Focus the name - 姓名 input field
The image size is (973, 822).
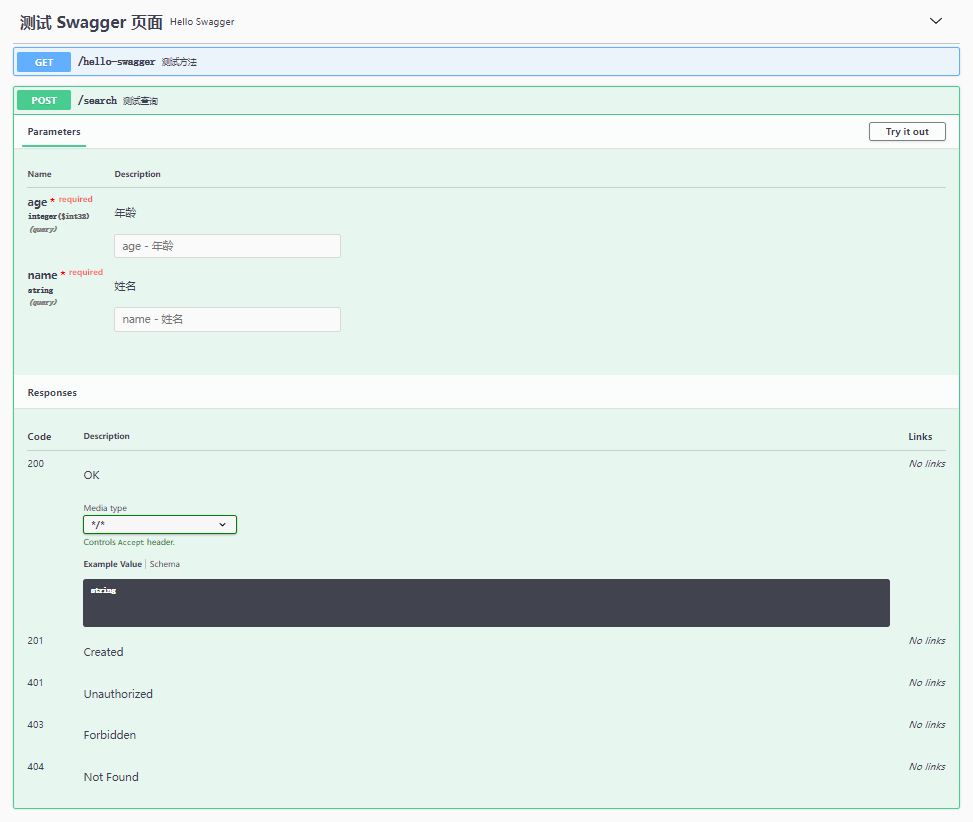(x=227, y=319)
